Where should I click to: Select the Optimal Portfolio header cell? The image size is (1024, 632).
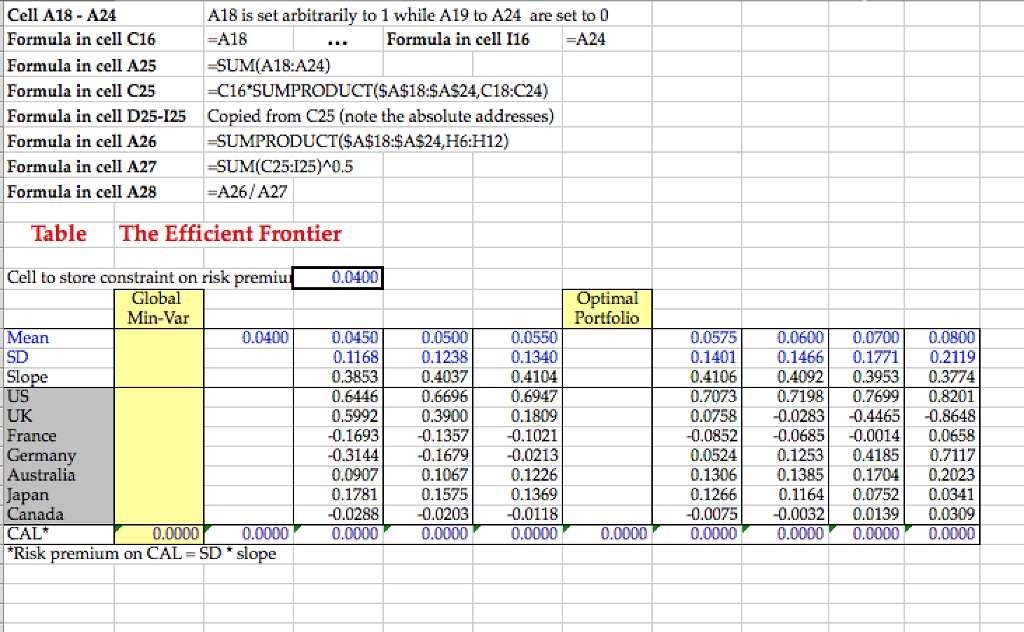point(606,307)
